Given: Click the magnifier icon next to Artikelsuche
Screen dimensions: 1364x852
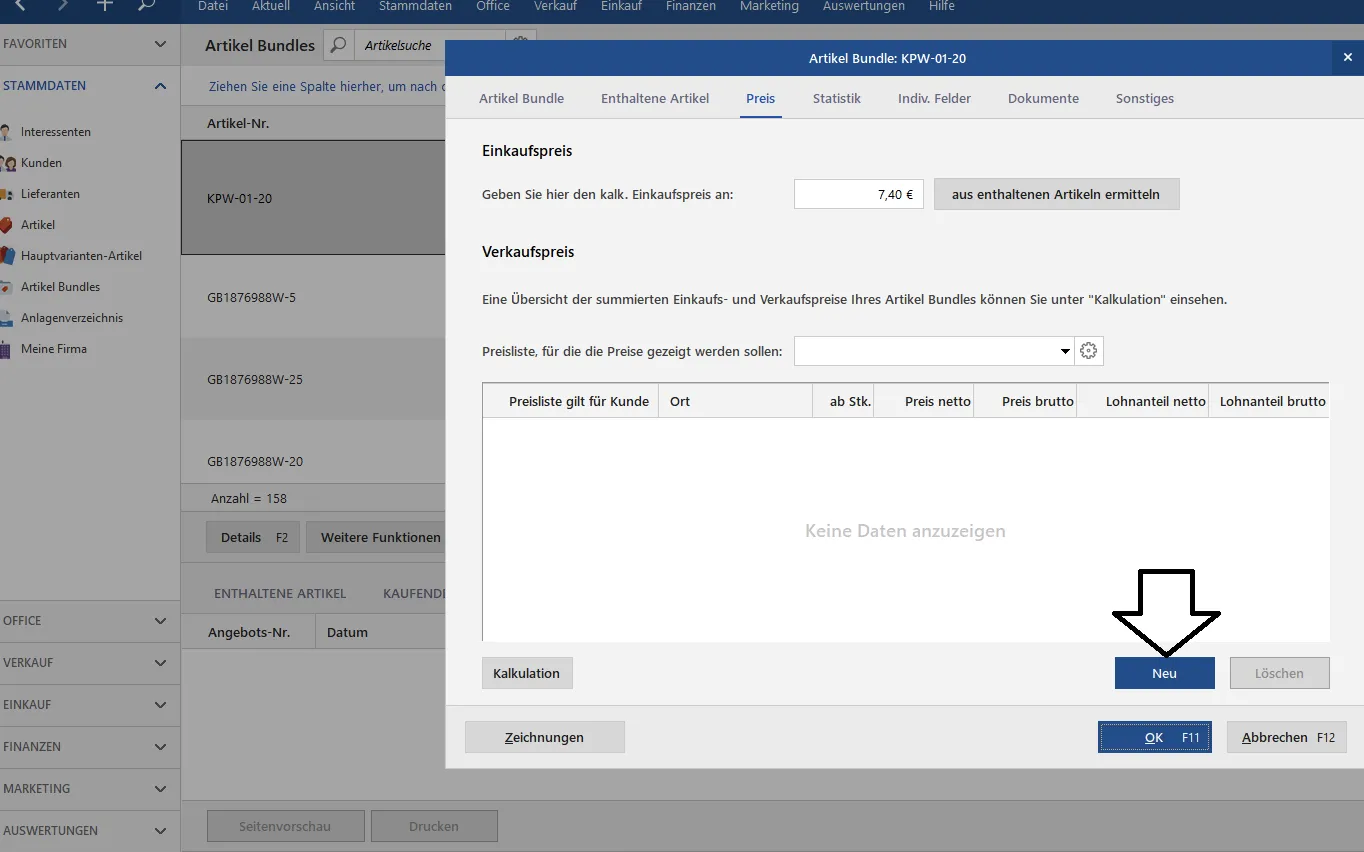Looking at the screenshot, I should pyautogui.click(x=339, y=45).
